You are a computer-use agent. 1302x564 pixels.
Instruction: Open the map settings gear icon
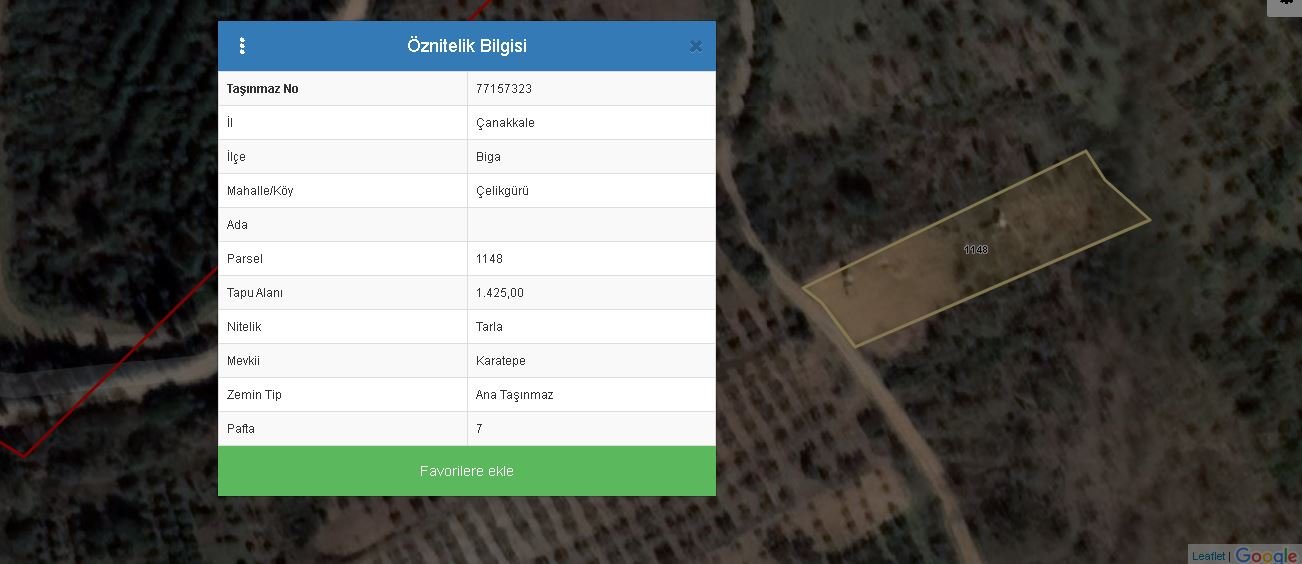[1286, 4]
